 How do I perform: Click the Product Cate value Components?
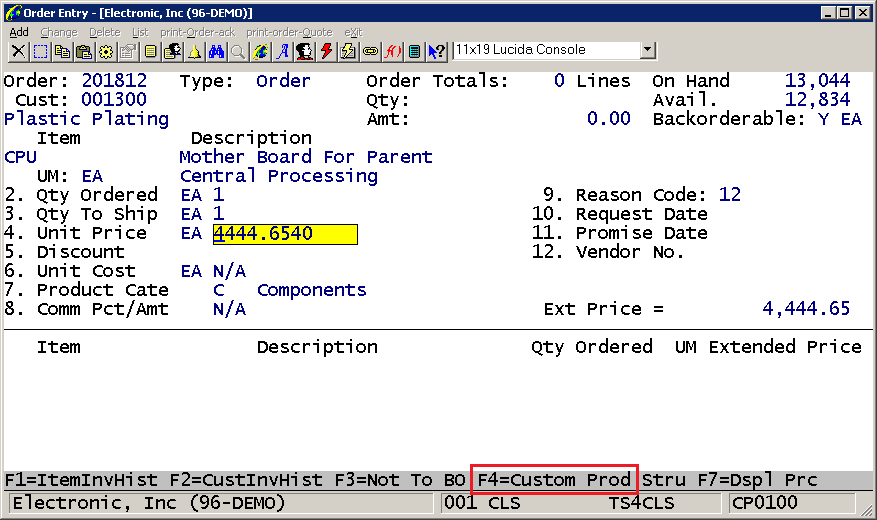(x=312, y=290)
